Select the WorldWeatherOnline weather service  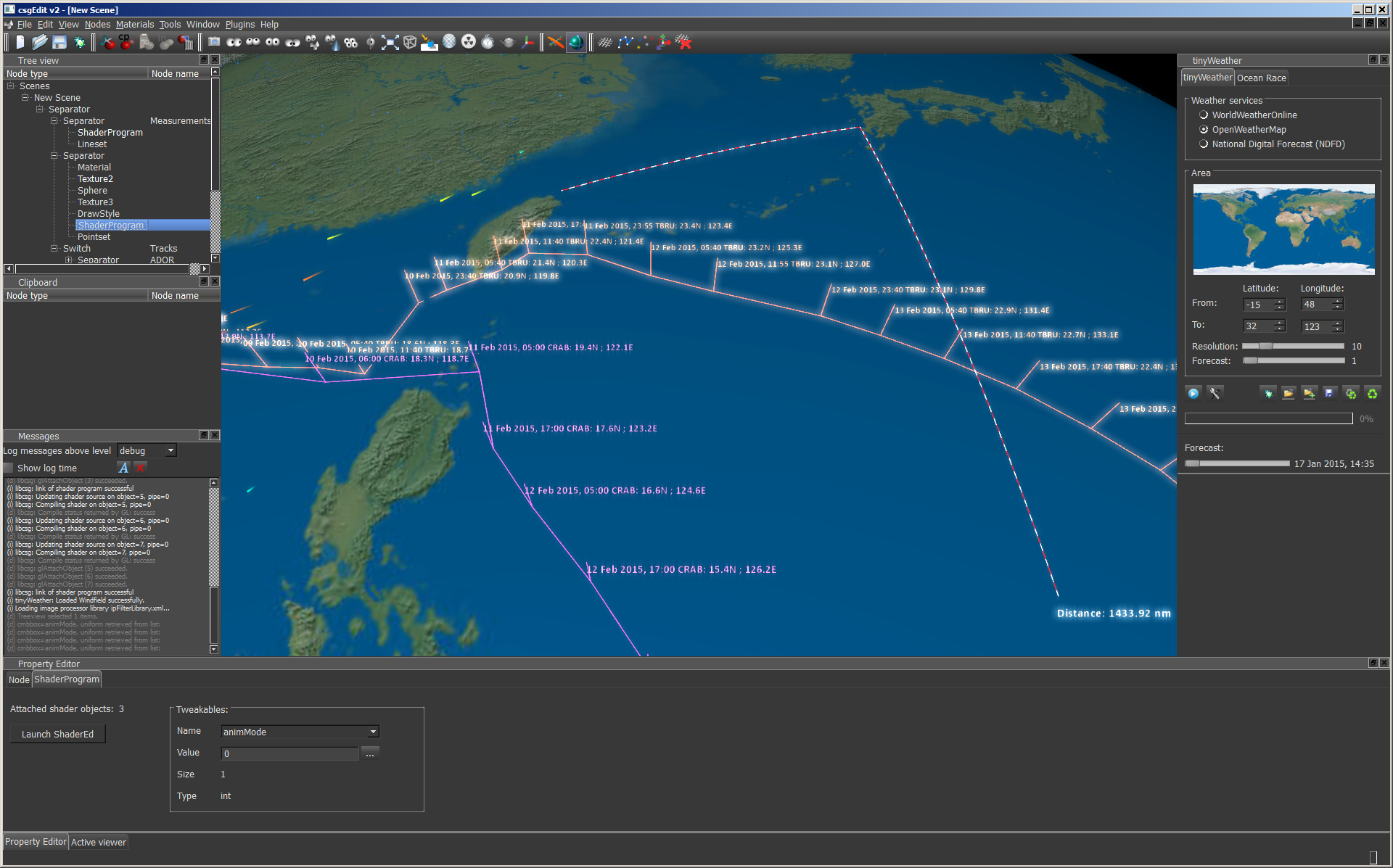(1204, 115)
